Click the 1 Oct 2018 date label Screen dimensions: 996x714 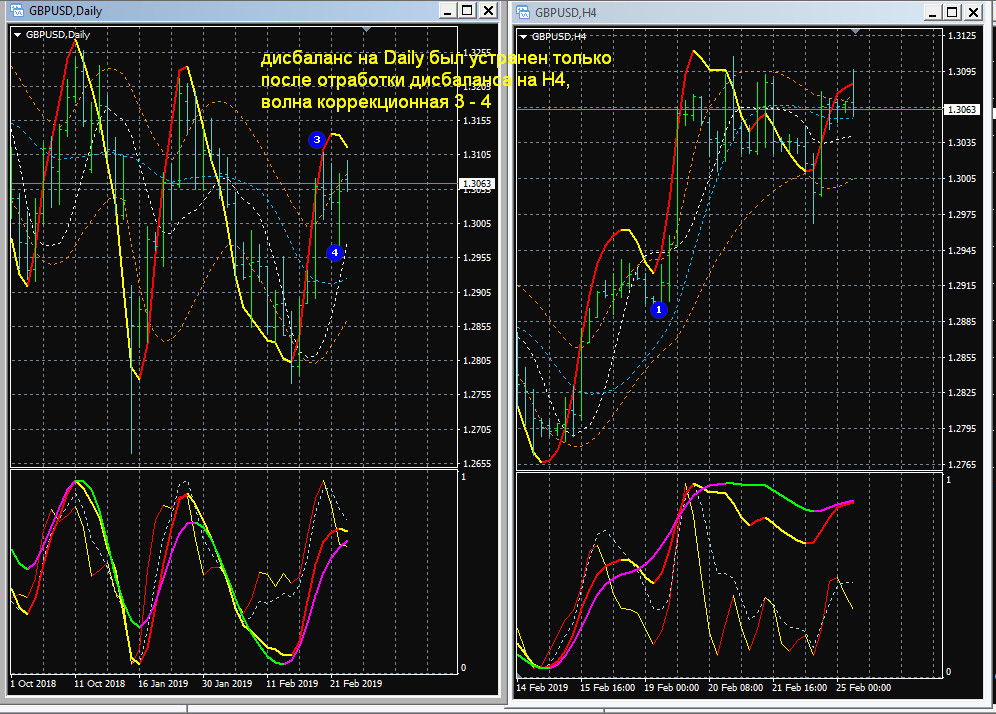click(x=33, y=684)
